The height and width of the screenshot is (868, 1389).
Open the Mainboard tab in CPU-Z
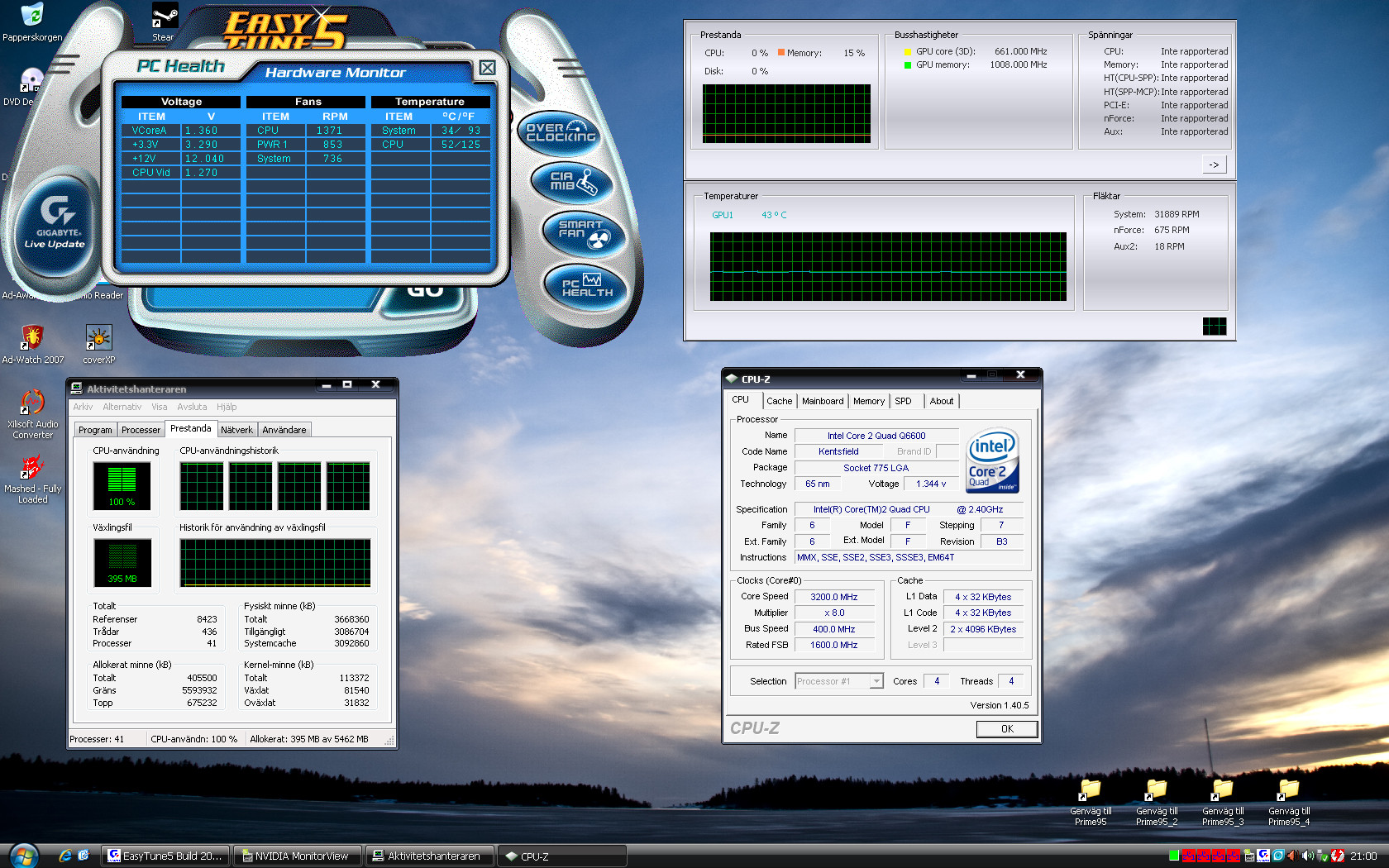[823, 401]
